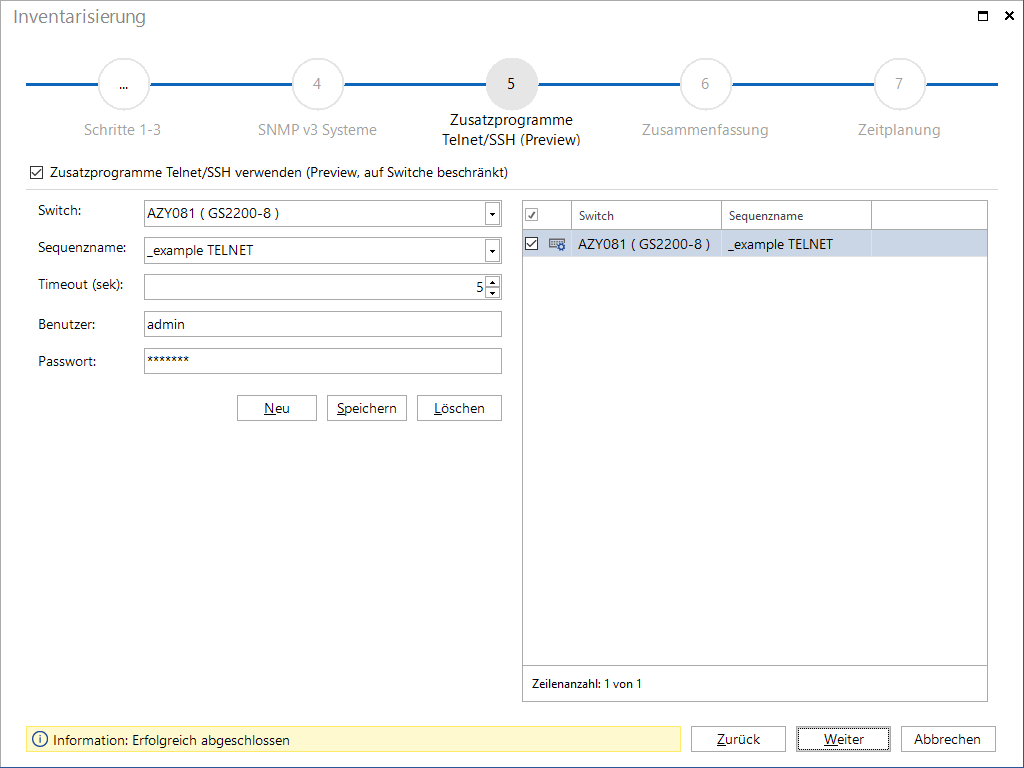Toggle select-all checkbox in table header
1024x768 pixels.
(x=532, y=215)
